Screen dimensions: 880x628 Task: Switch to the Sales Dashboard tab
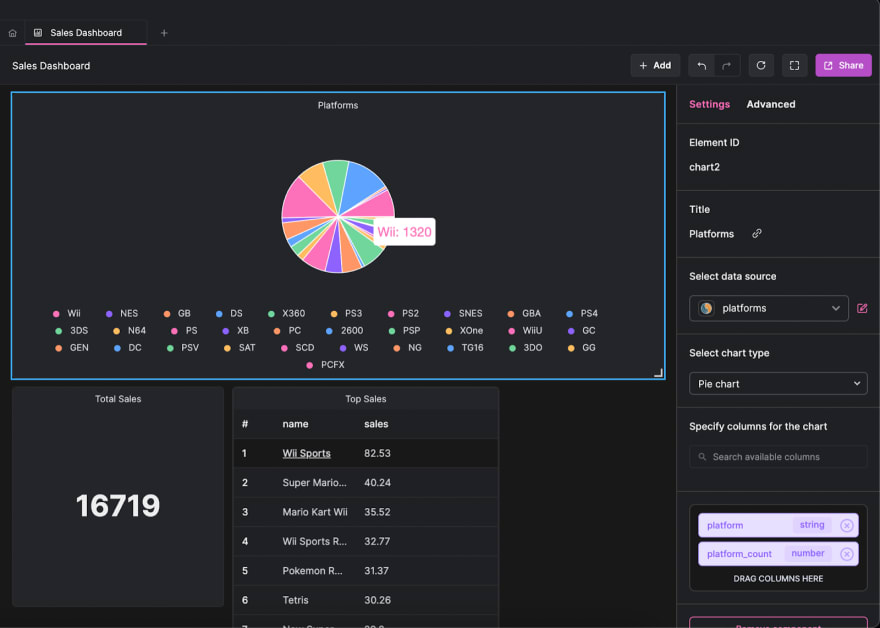point(85,33)
